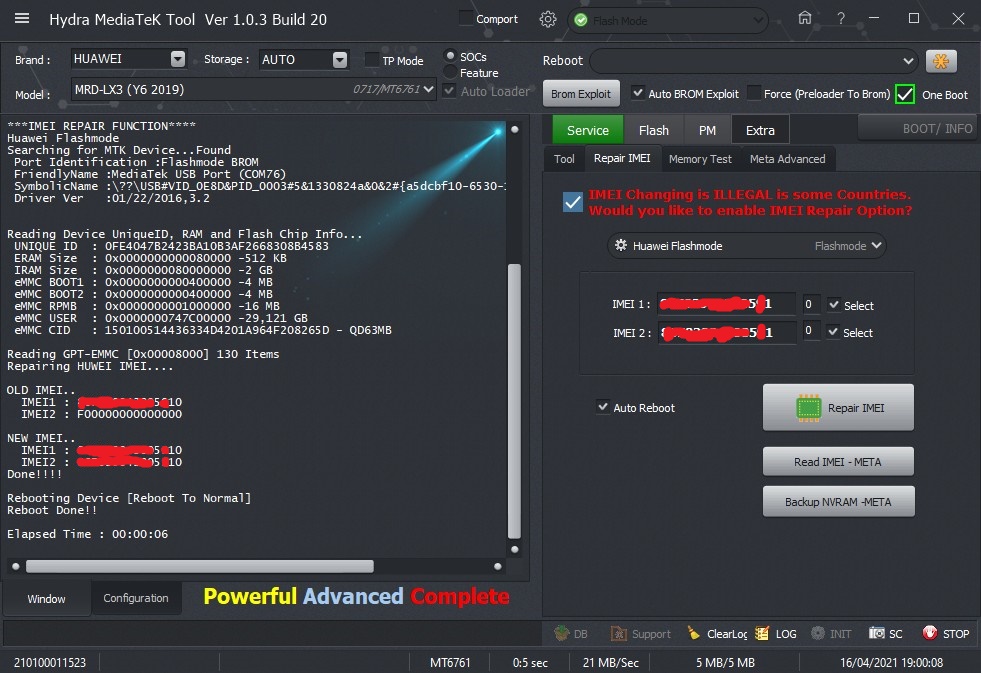
Task: Enable Force (Preloader To Brom)
Action: point(754,93)
